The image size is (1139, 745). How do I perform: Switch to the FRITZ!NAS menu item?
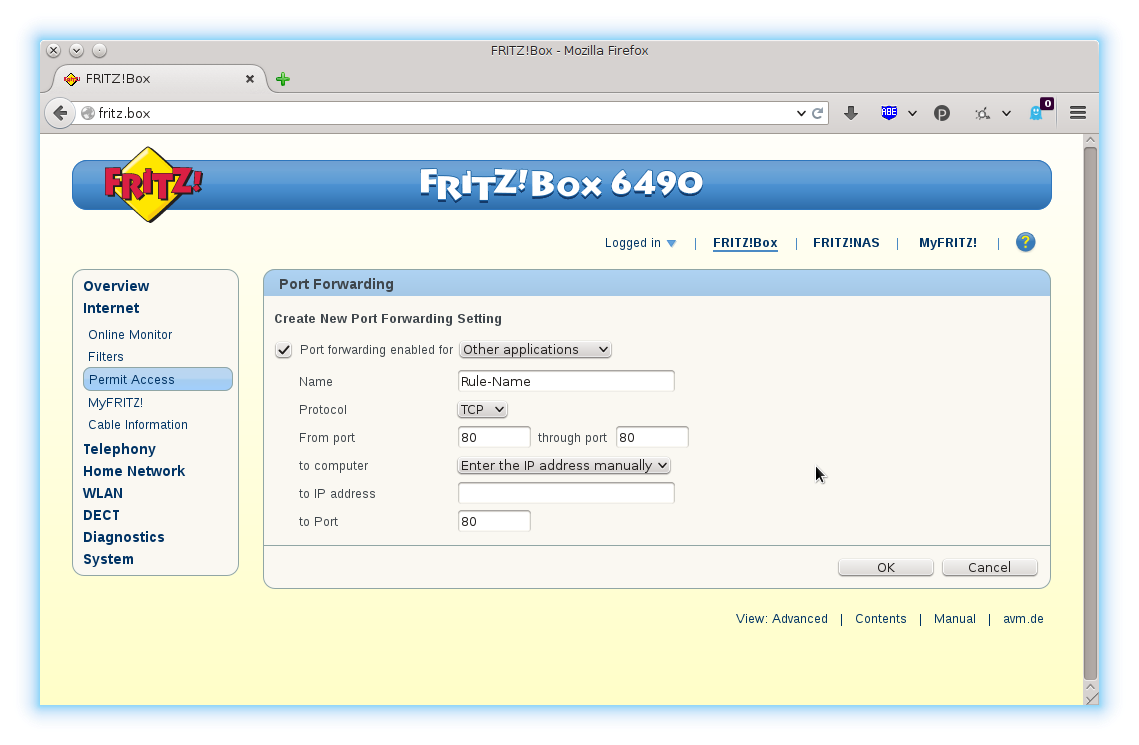pos(846,242)
